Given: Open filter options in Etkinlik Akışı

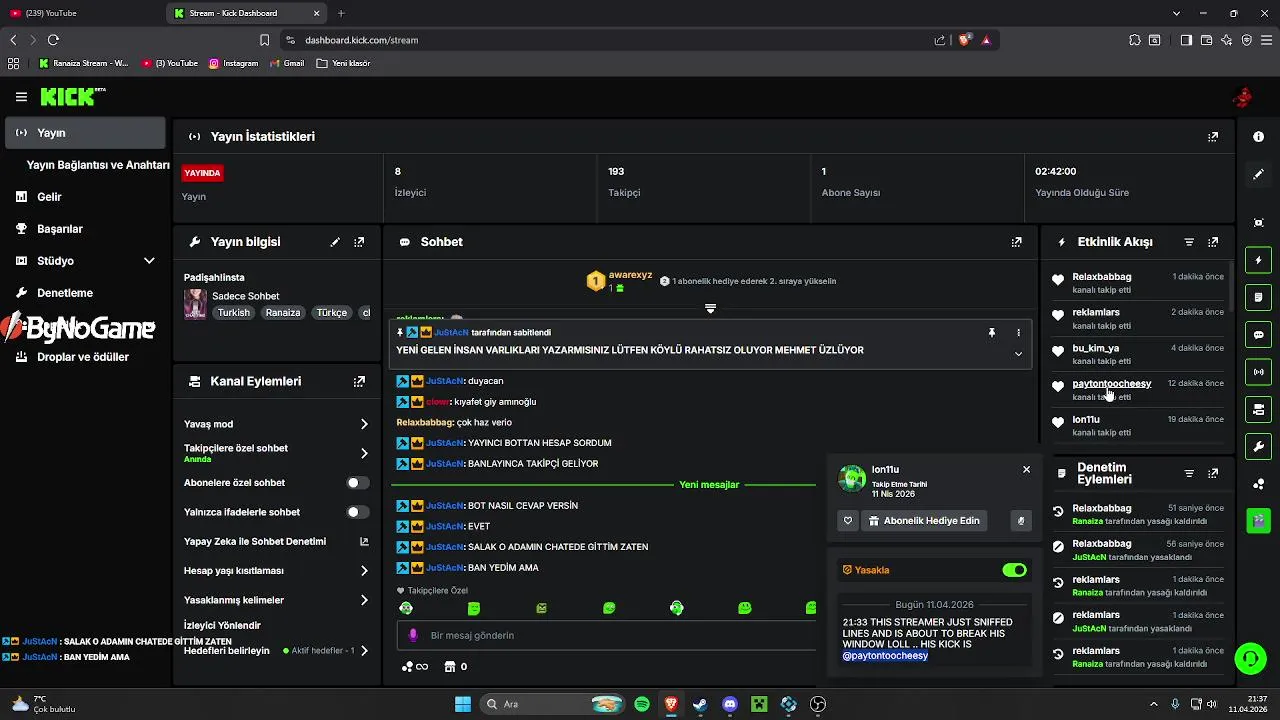Looking at the screenshot, I should click(1189, 242).
